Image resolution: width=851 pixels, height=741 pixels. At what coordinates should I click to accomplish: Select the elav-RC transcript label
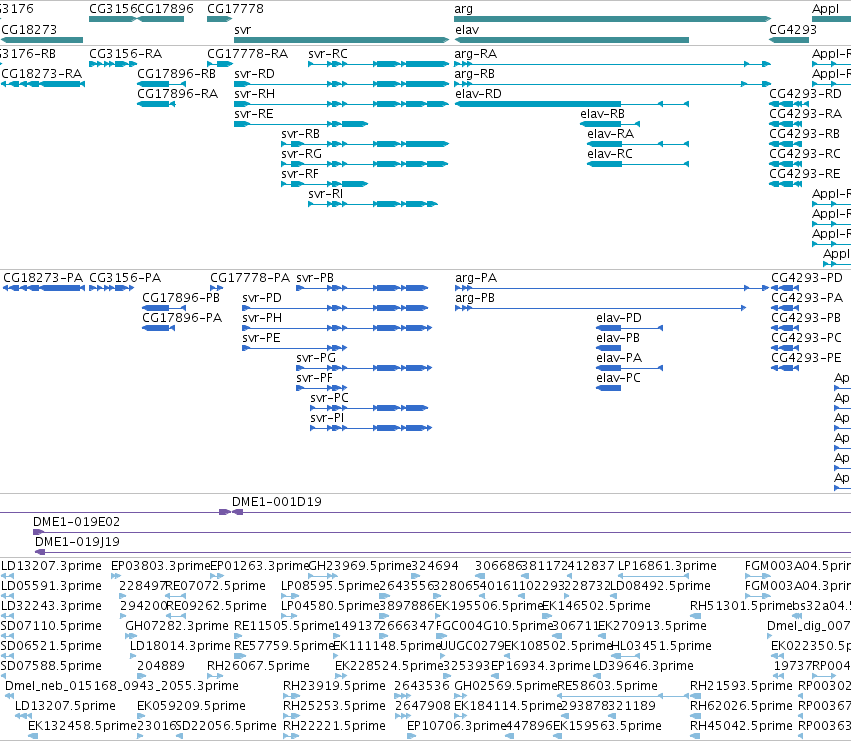click(x=610, y=154)
